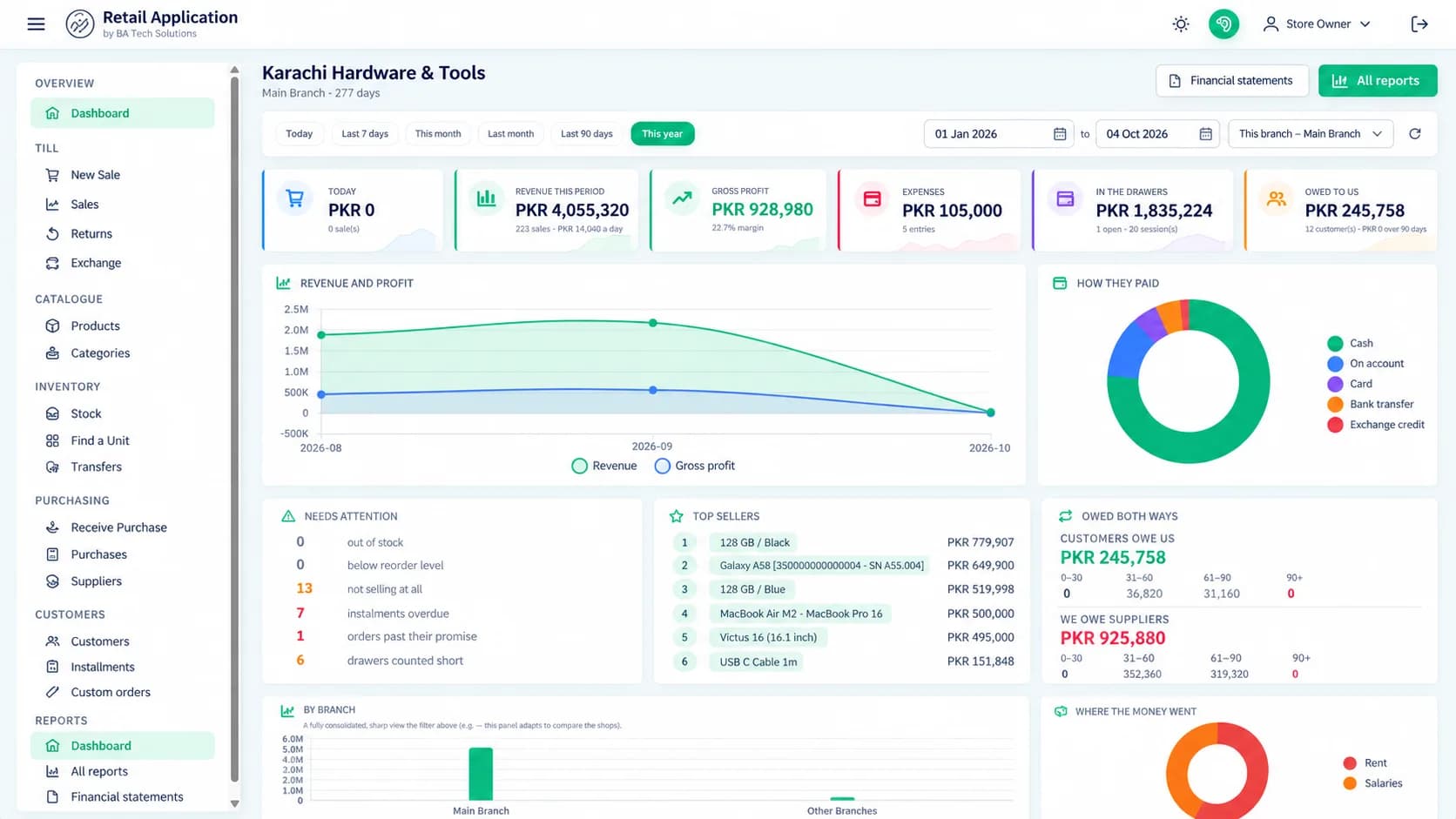This screenshot has height=819, width=1456.
Task: Toggle light/dark theme sun icon
Action: (1180, 24)
